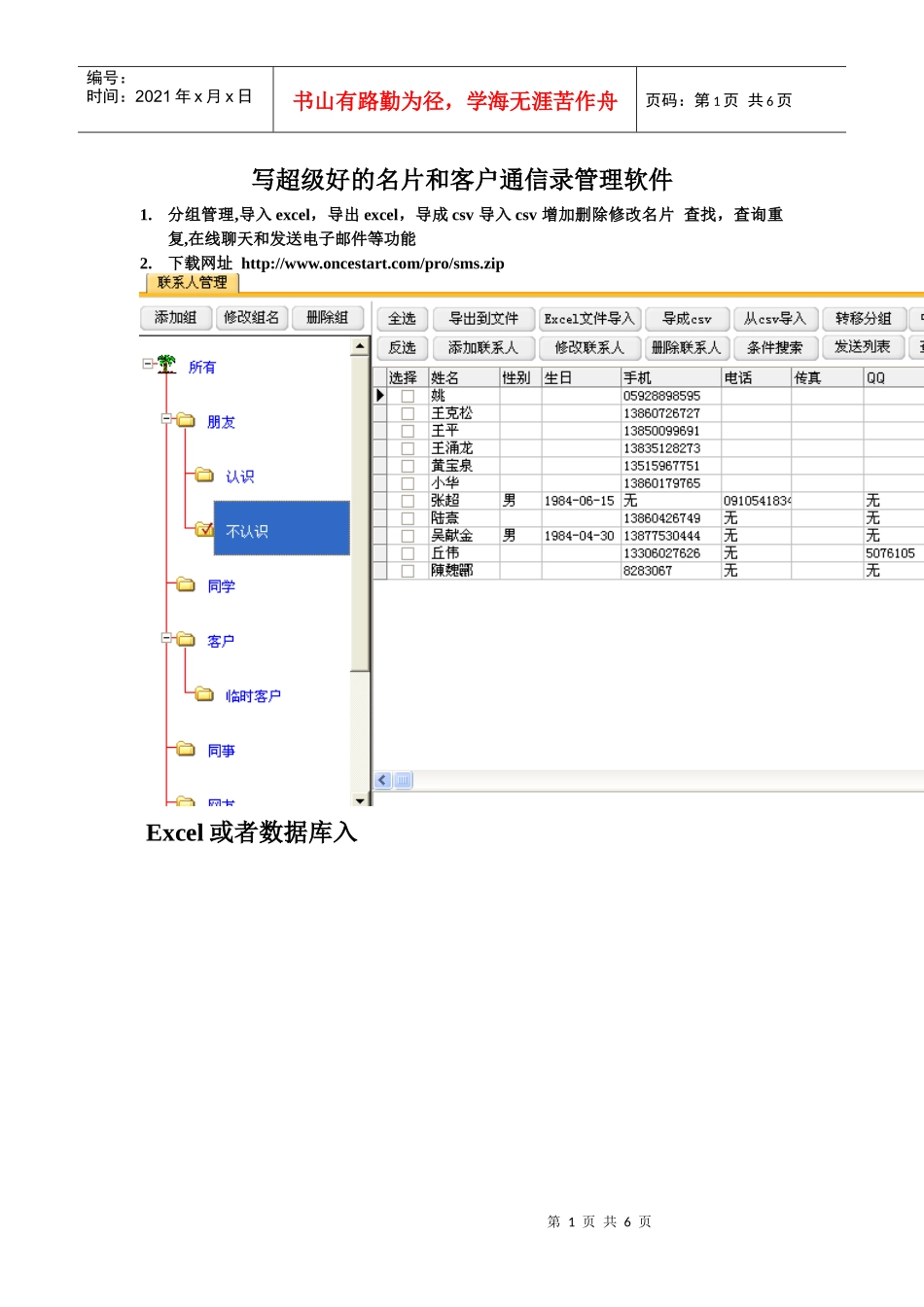Click the 发送列表 button

click(x=864, y=346)
